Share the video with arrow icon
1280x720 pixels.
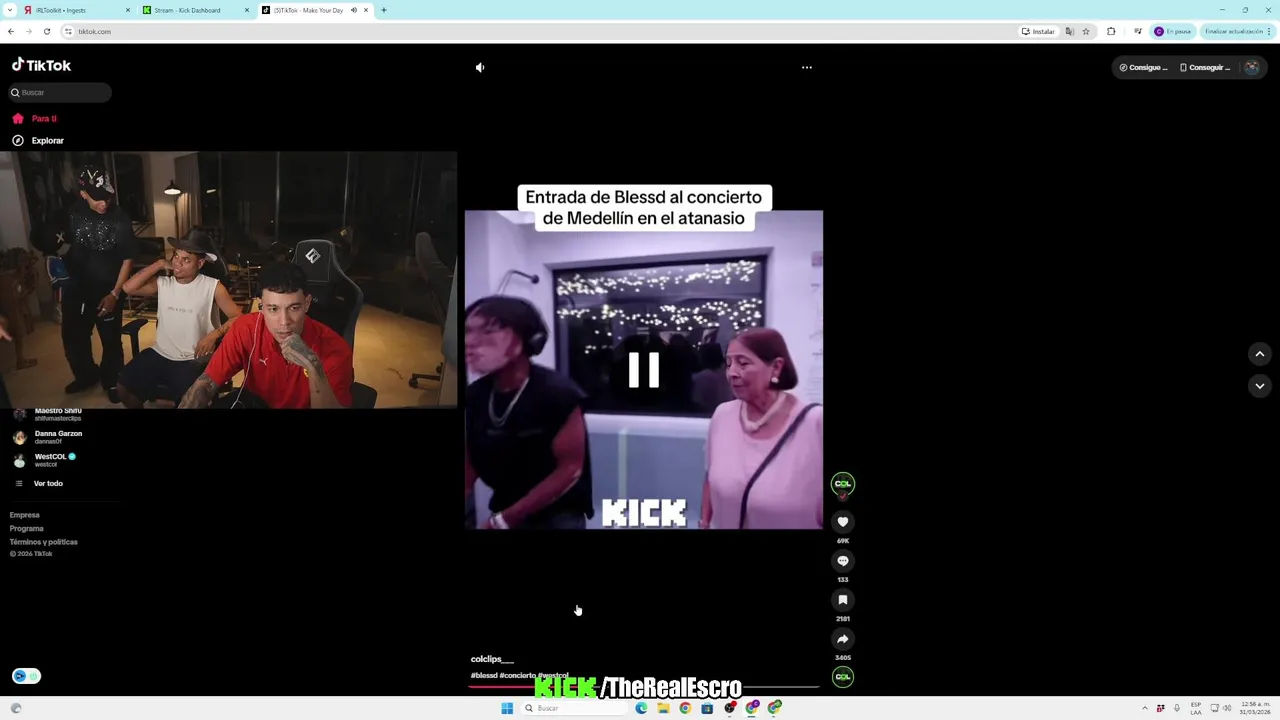click(843, 639)
